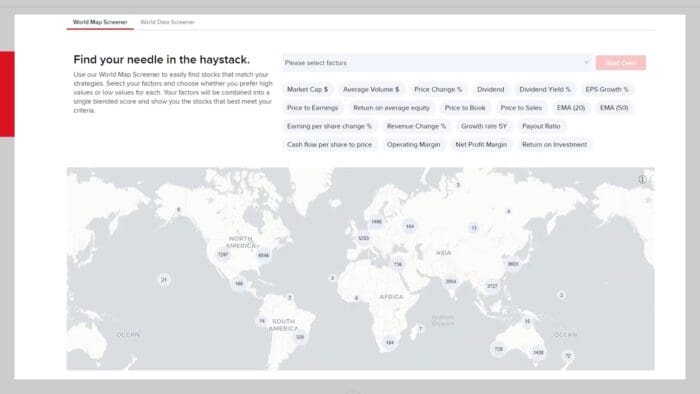
Task: Open the 3727 cluster in Southeast Asia
Action: [492, 286]
